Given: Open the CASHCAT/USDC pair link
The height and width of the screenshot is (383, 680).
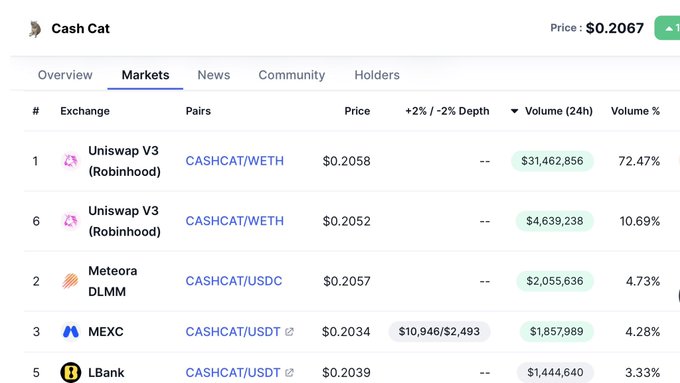Looking at the screenshot, I should pyautogui.click(x=234, y=281).
